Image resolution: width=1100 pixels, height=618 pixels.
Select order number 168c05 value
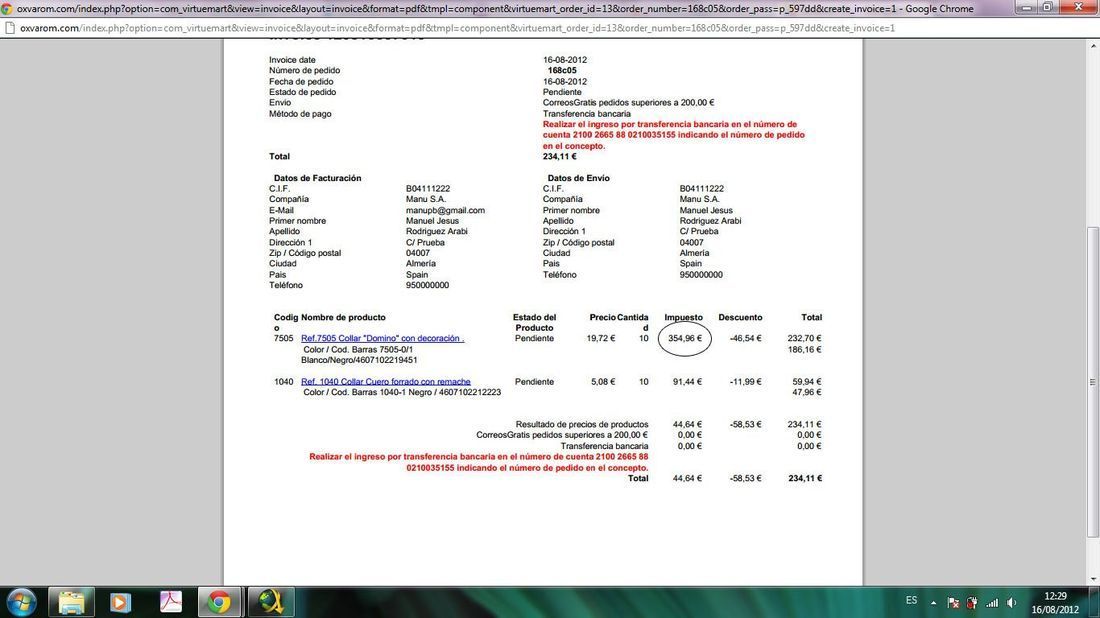tap(562, 71)
